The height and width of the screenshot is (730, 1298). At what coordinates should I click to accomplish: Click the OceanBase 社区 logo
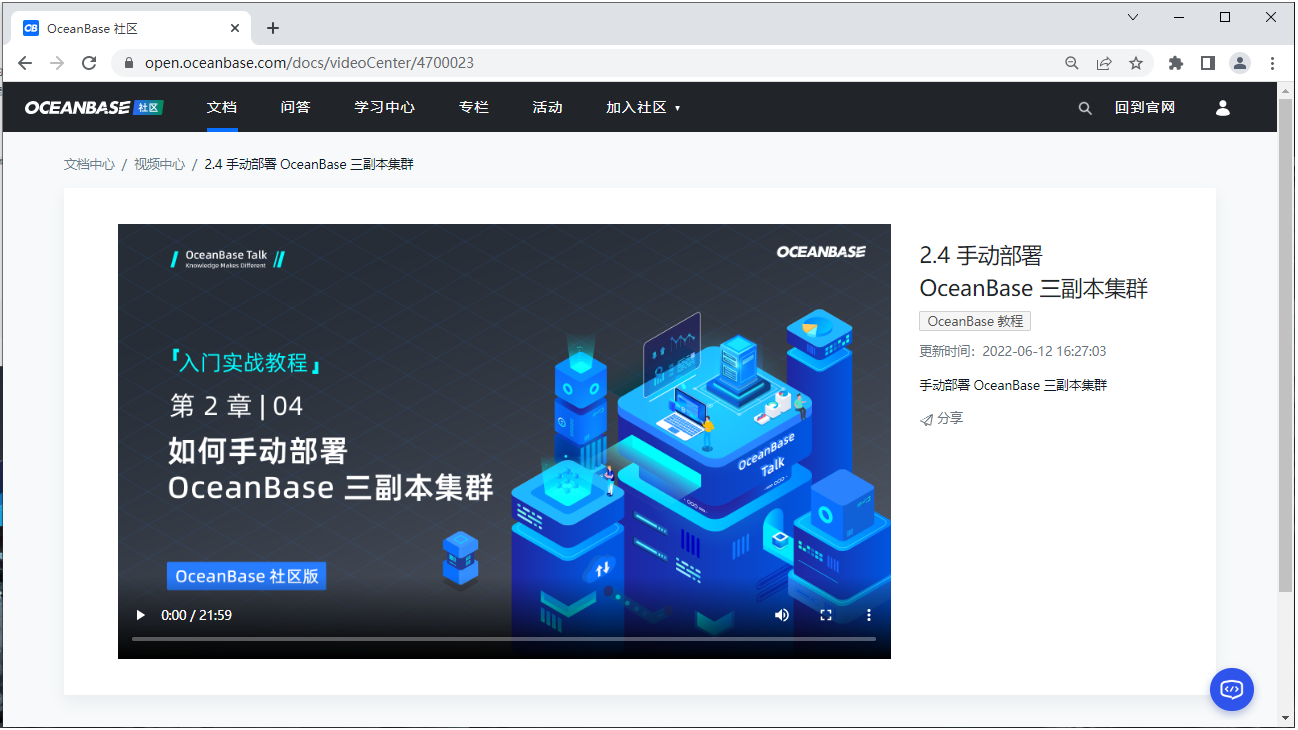point(93,108)
